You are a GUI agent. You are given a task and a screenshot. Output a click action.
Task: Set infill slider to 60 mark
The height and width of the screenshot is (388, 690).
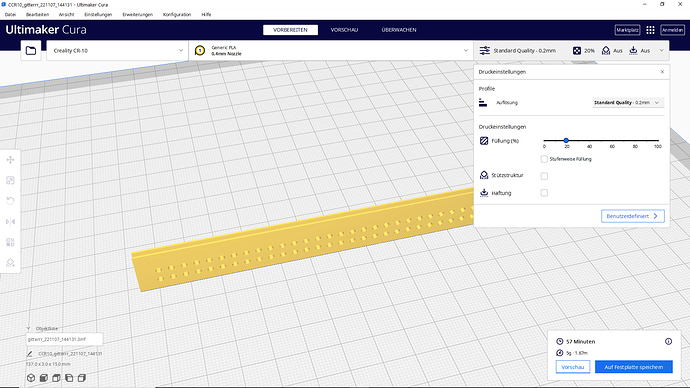pos(612,140)
